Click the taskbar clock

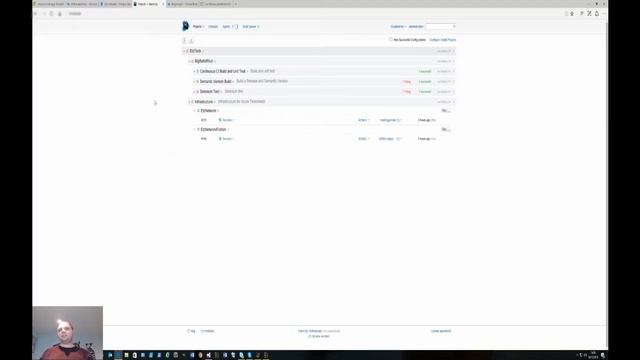593,355
